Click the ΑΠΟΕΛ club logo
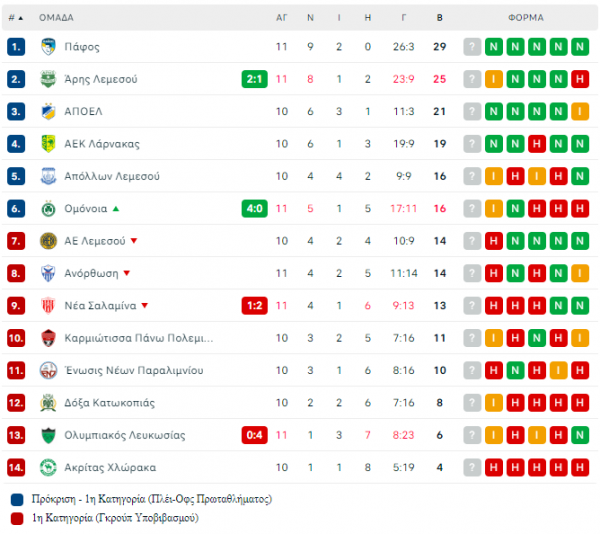600x534 pixels. [48, 111]
